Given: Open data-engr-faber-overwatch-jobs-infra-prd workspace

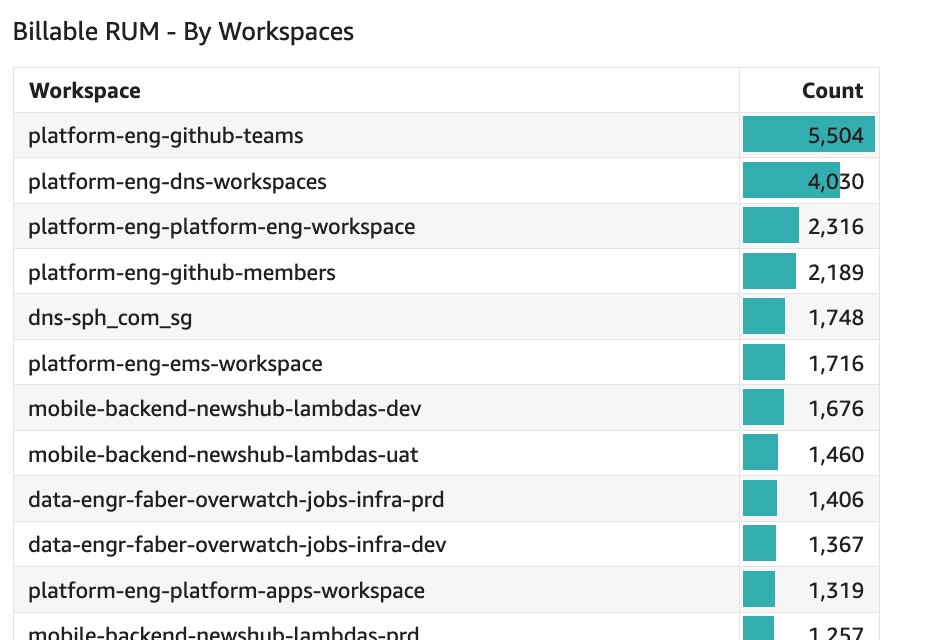Looking at the screenshot, I should coord(236,500).
